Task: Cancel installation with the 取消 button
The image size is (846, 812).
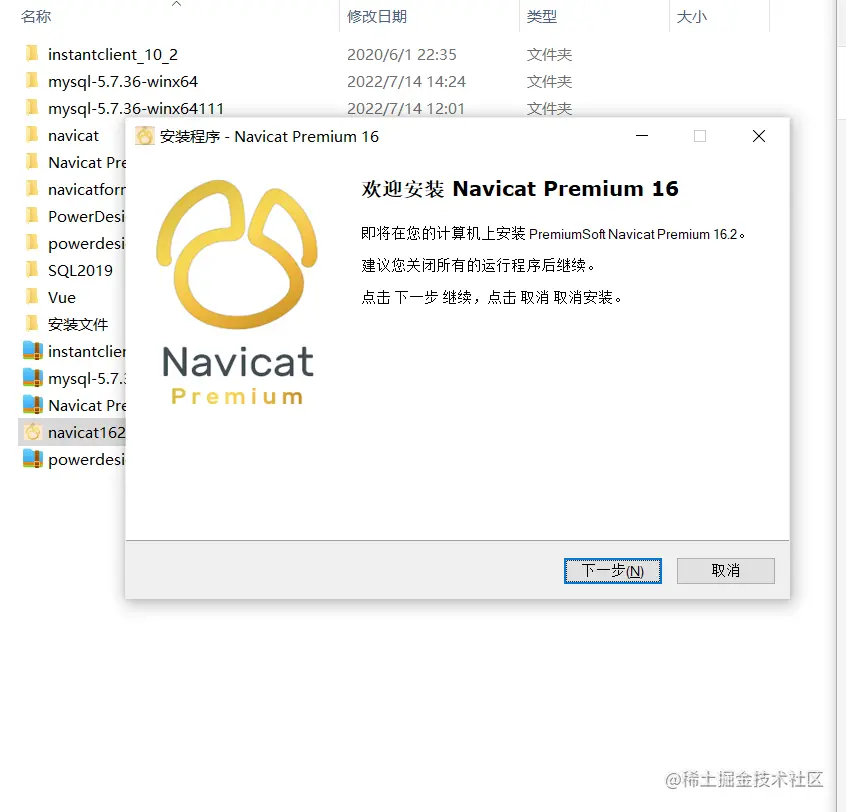Action: tap(726, 571)
